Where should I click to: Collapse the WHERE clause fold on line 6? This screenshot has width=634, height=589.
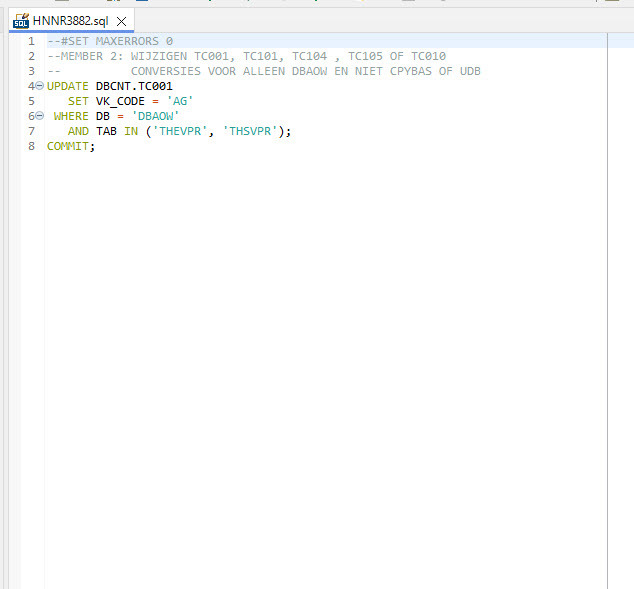40,116
